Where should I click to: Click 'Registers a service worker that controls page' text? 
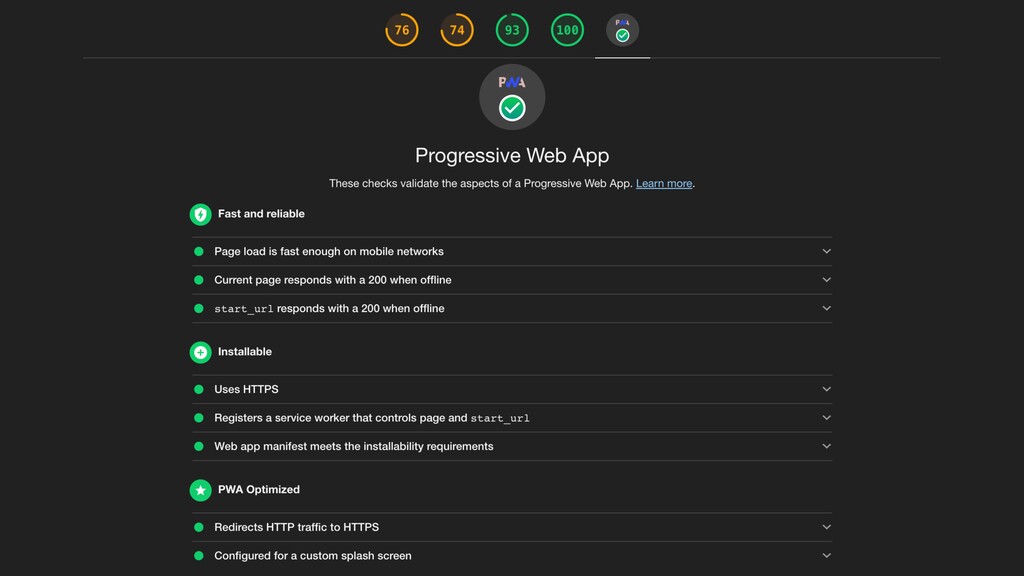pyautogui.click(x=372, y=418)
